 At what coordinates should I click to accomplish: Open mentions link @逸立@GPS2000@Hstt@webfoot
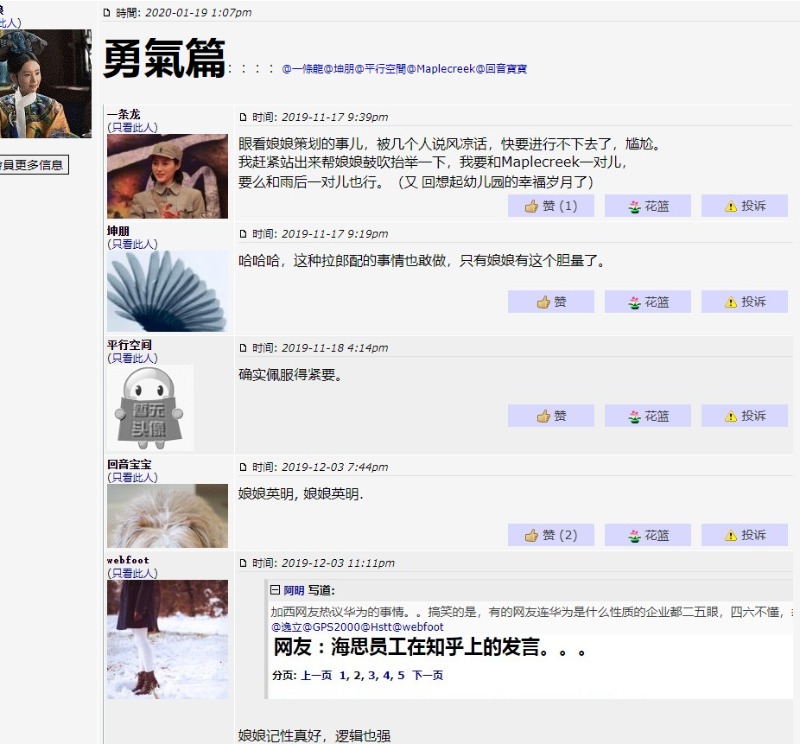point(357,627)
